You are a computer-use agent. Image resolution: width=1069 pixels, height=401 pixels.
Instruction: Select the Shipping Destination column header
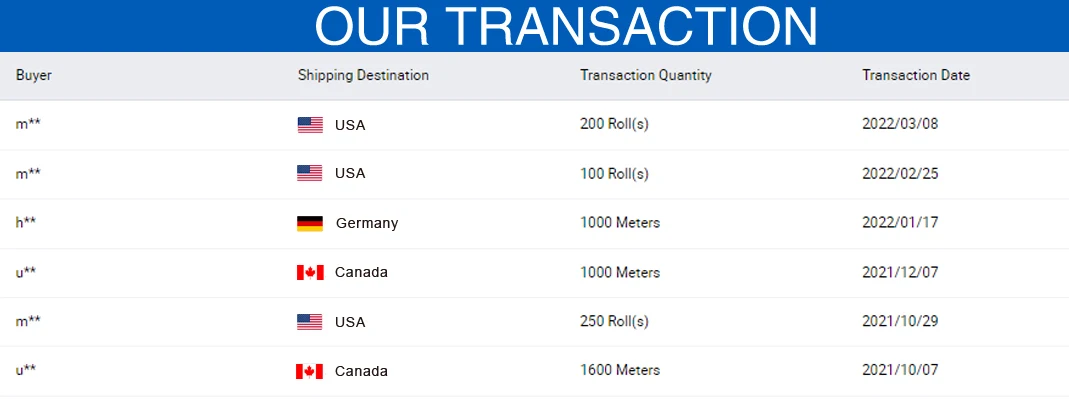click(x=363, y=76)
